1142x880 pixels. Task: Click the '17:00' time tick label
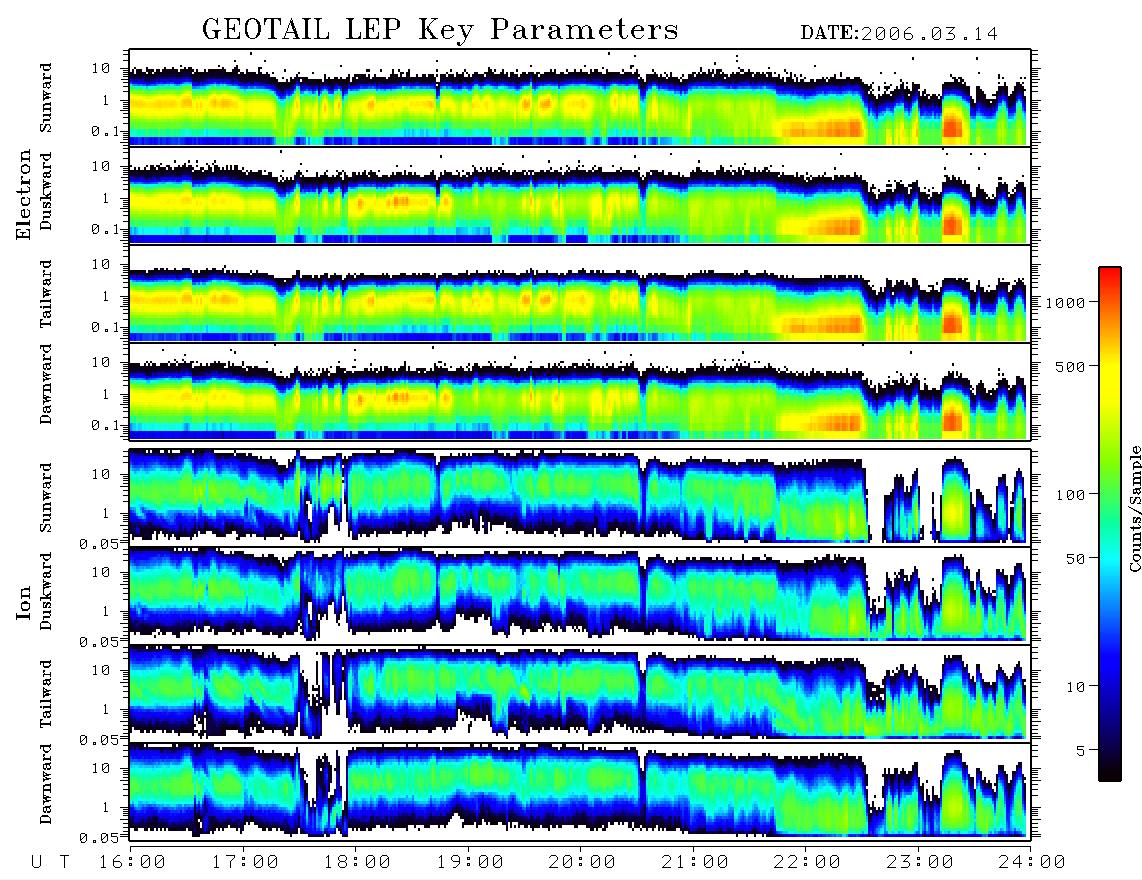click(245, 862)
